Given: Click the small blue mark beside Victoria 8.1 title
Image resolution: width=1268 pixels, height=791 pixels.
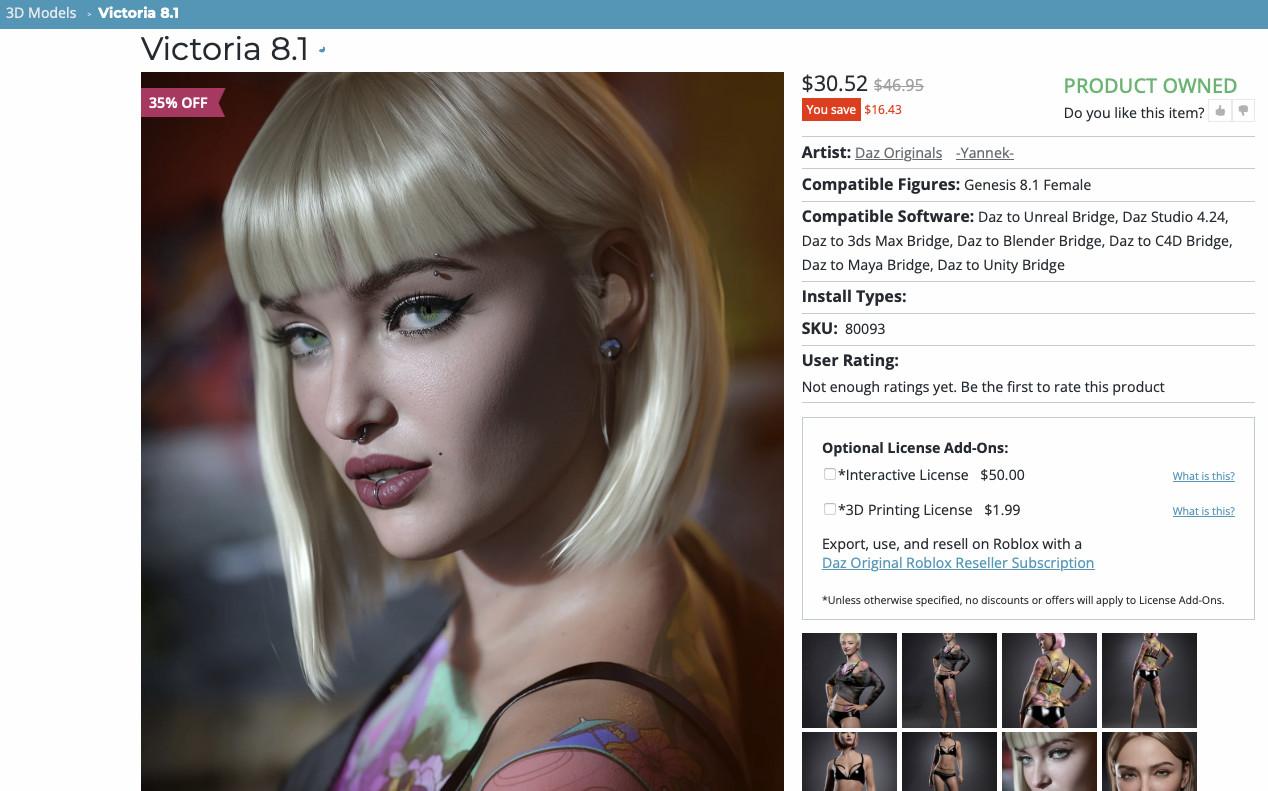Looking at the screenshot, I should tap(321, 49).
